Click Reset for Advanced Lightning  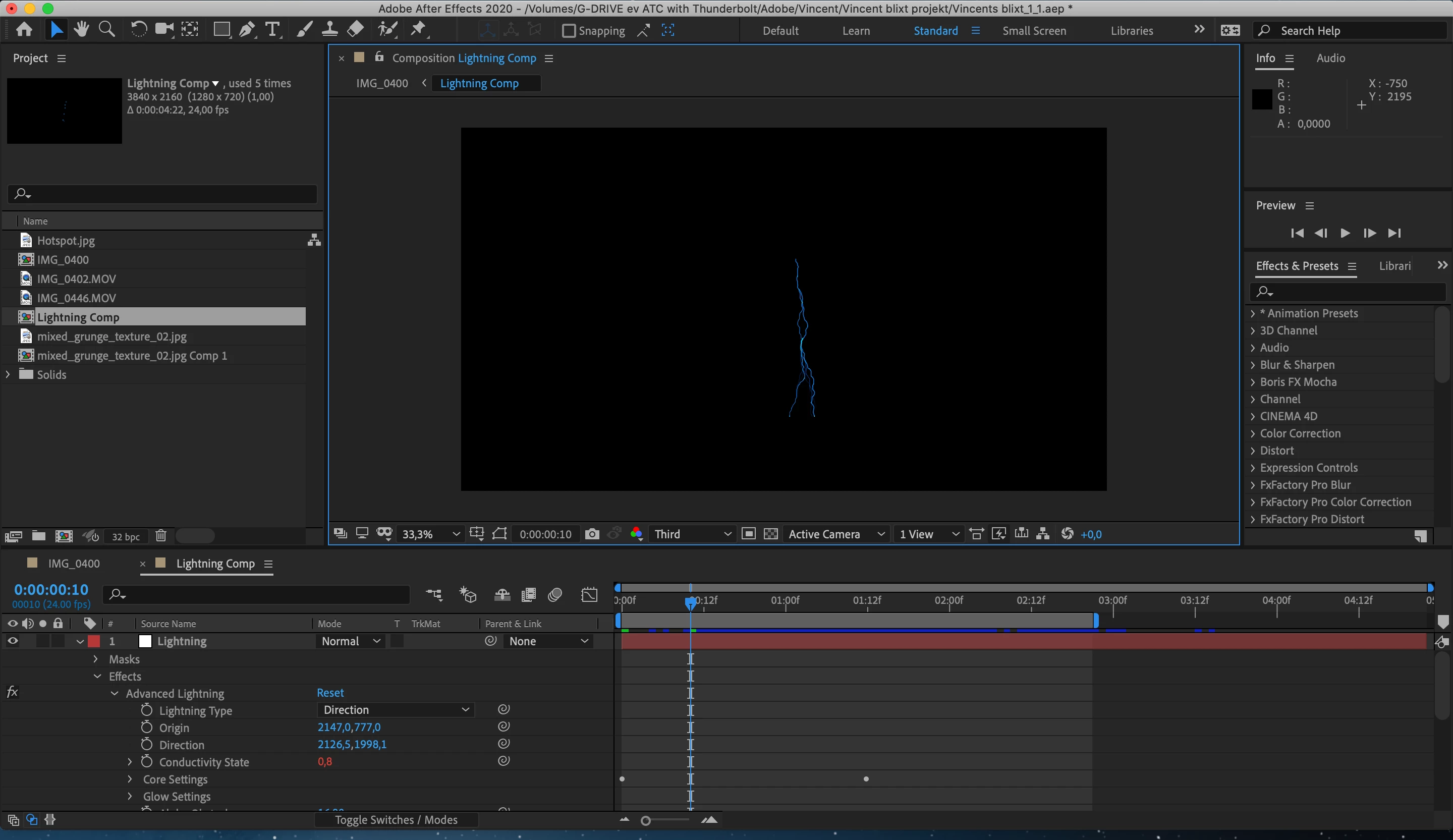tap(330, 692)
